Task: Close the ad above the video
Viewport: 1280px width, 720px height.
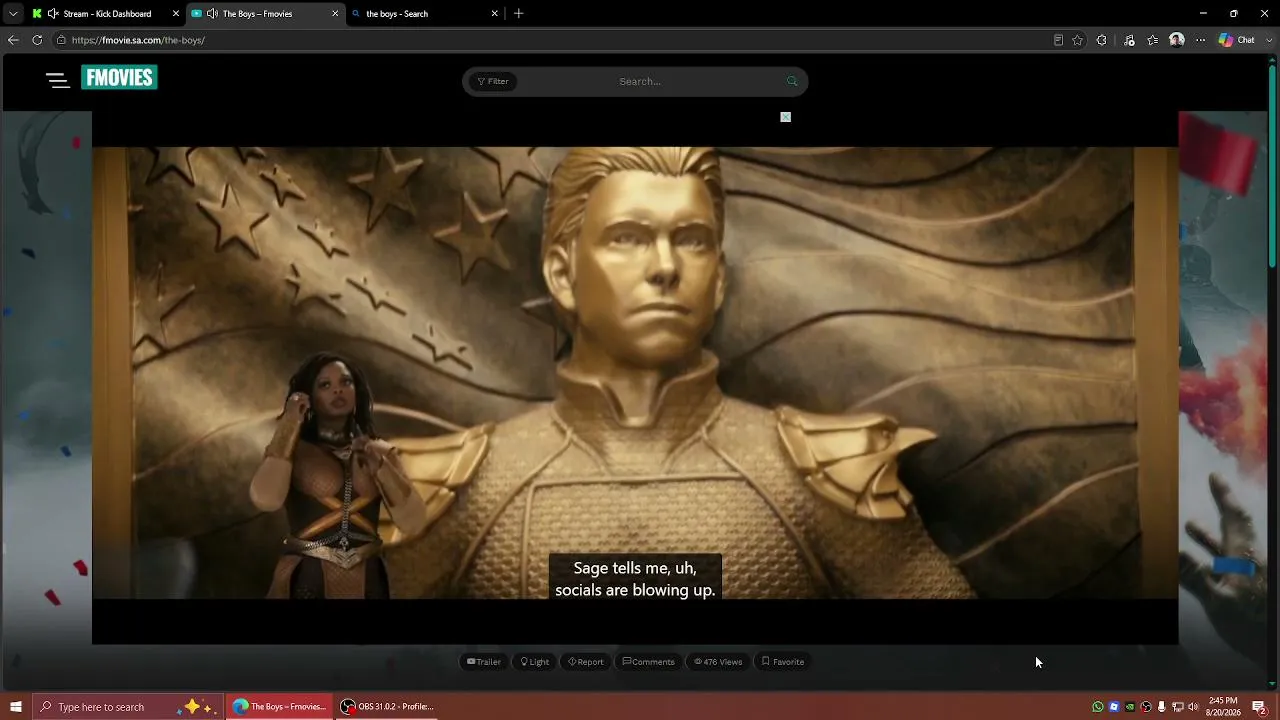Action: click(786, 117)
